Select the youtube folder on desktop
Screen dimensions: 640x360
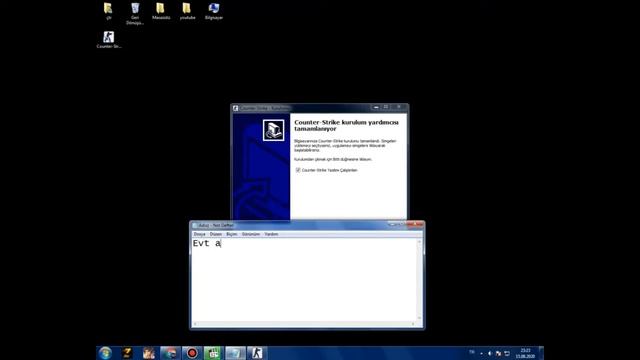(x=187, y=11)
